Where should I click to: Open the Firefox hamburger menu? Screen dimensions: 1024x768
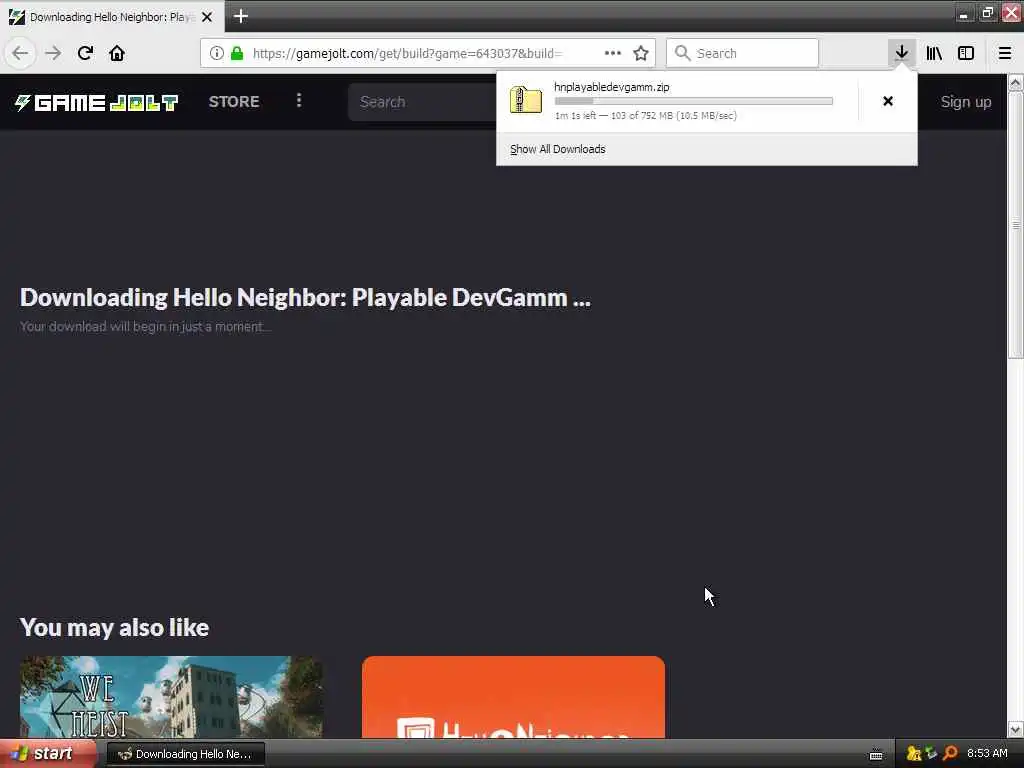(1004, 53)
